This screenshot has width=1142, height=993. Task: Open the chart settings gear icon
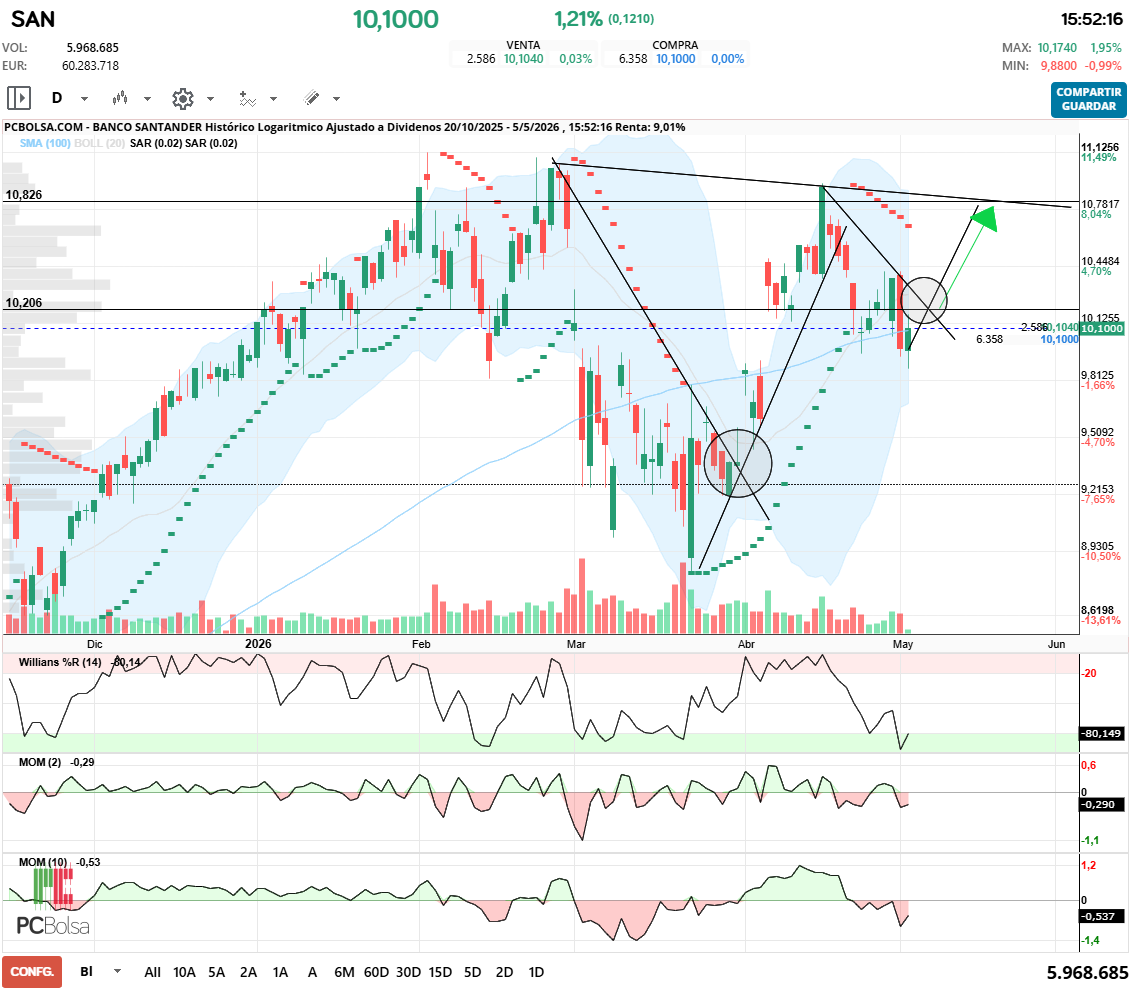(183, 98)
